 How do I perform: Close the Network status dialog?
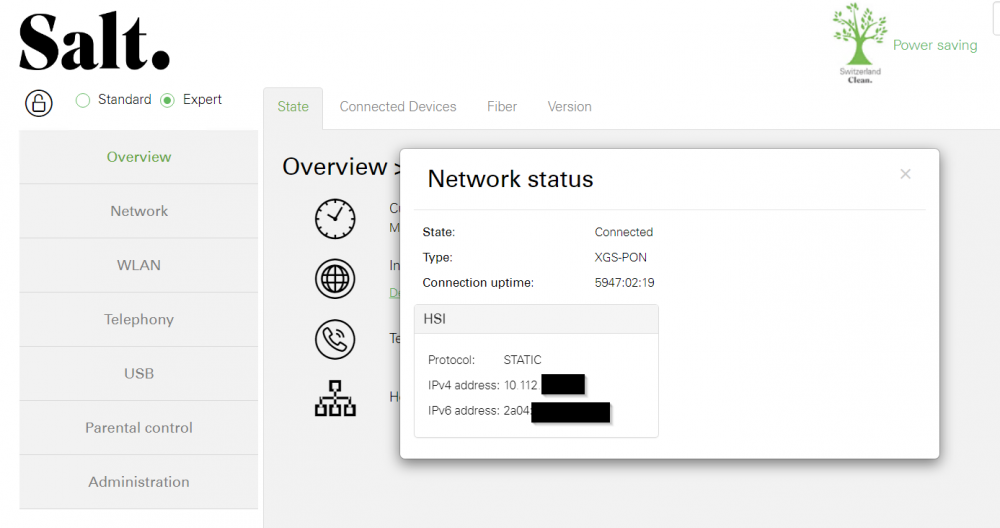click(905, 174)
